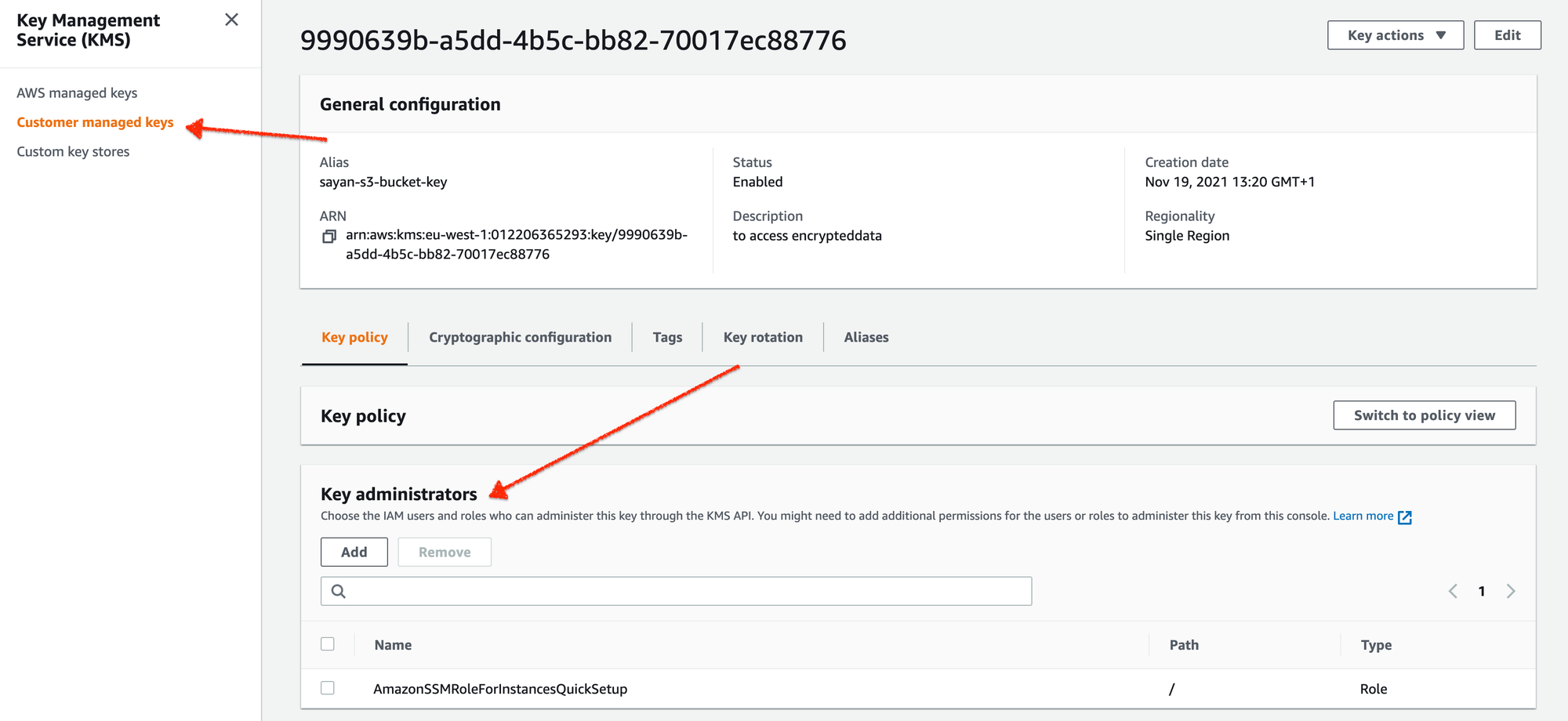Image resolution: width=1568 pixels, height=721 pixels.
Task: Open the Learn more external link icon
Action: [1404, 516]
